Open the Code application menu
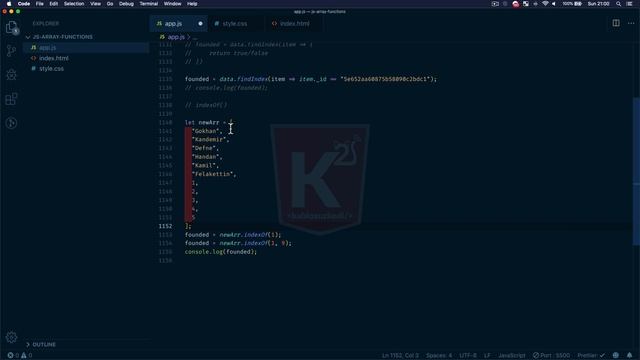This screenshot has height=360, width=640. tap(24, 4)
